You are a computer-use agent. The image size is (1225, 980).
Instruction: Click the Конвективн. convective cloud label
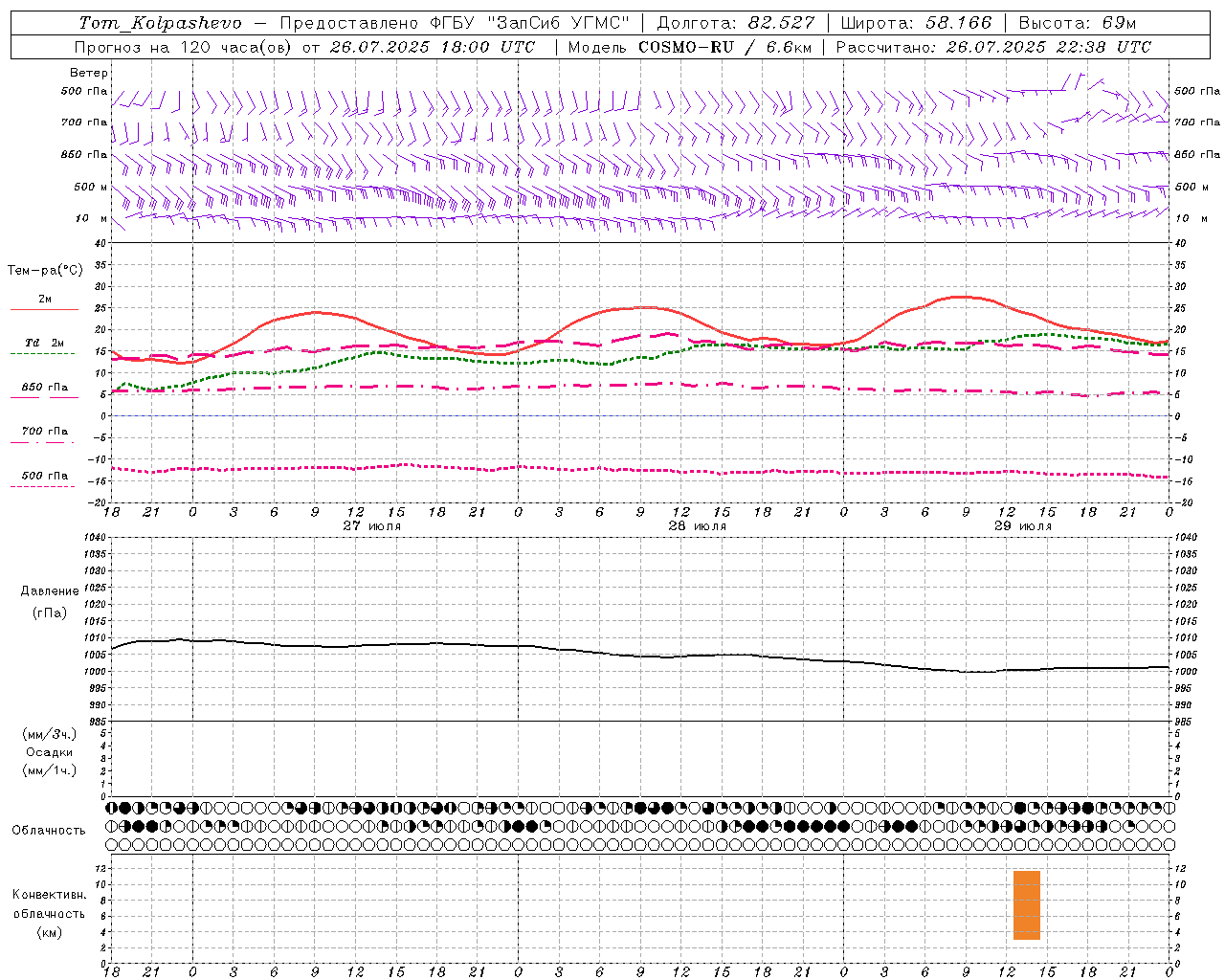(x=50, y=895)
